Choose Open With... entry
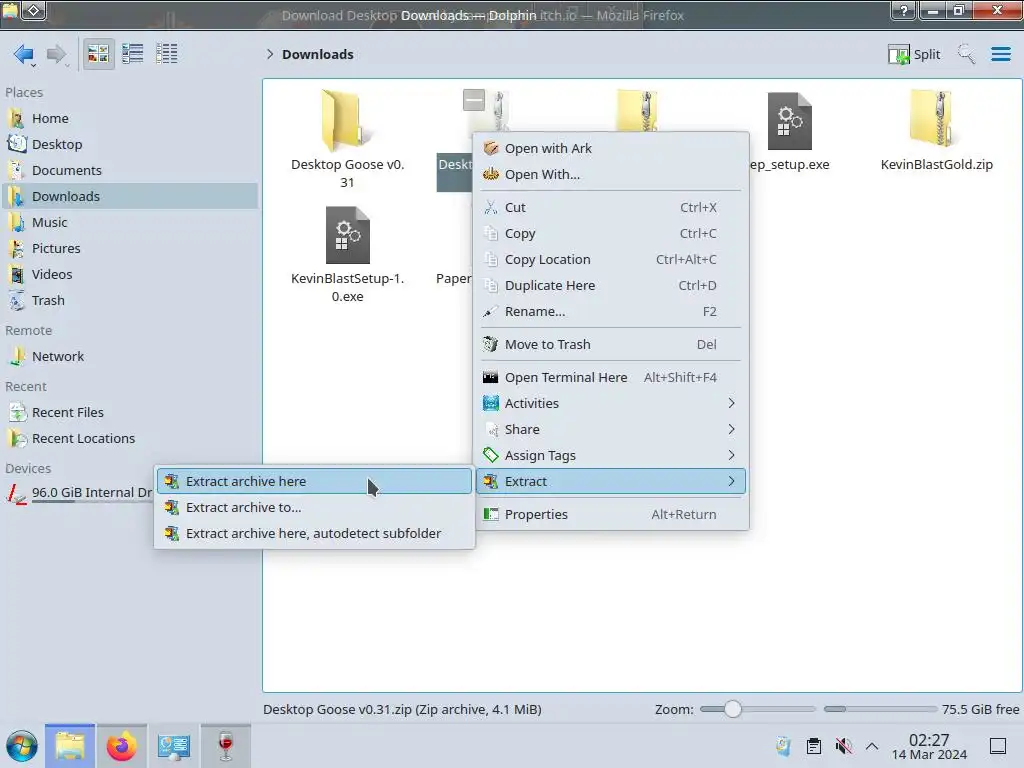The image size is (1024, 768). pos(612,174)
